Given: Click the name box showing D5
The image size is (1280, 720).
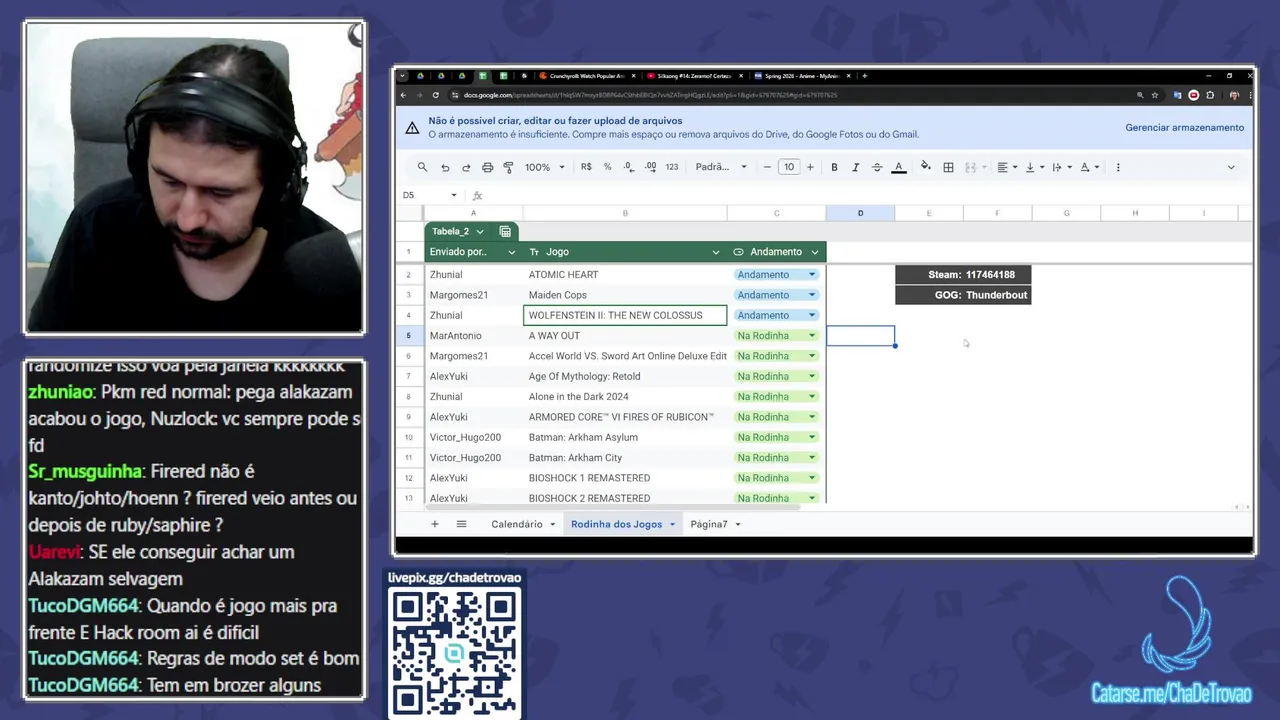Looking at the screenshot, I should (430, 195).
